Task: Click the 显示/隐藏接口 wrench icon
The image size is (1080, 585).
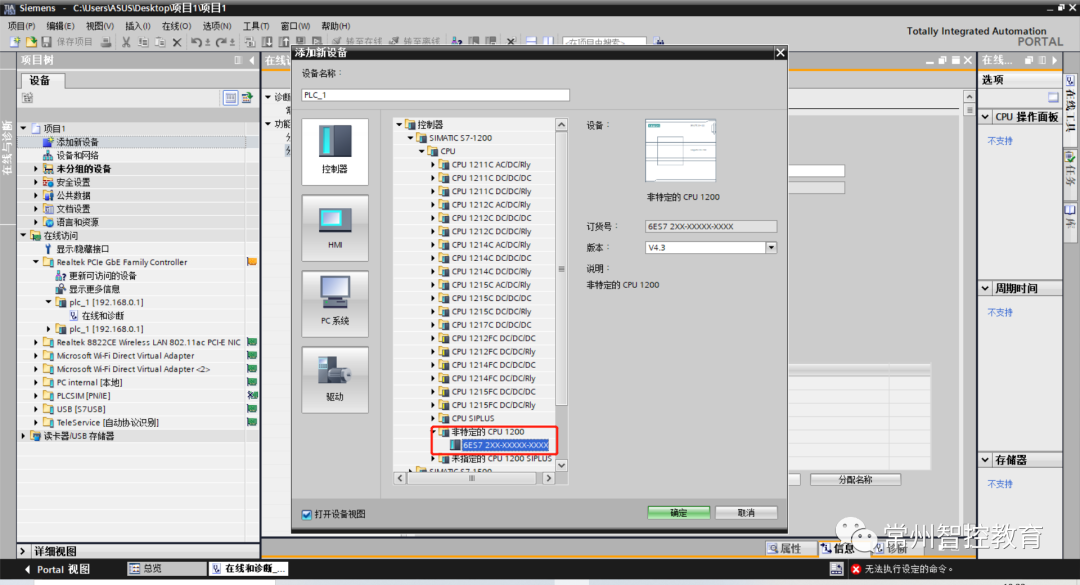Action: coord(48,249)
